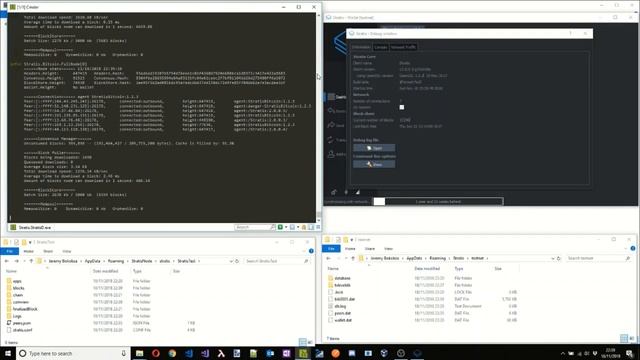Switch to Network Traffic tab in Debug window
The height and width of the screenshot is (360, 640).
click(x=403, y=47)
